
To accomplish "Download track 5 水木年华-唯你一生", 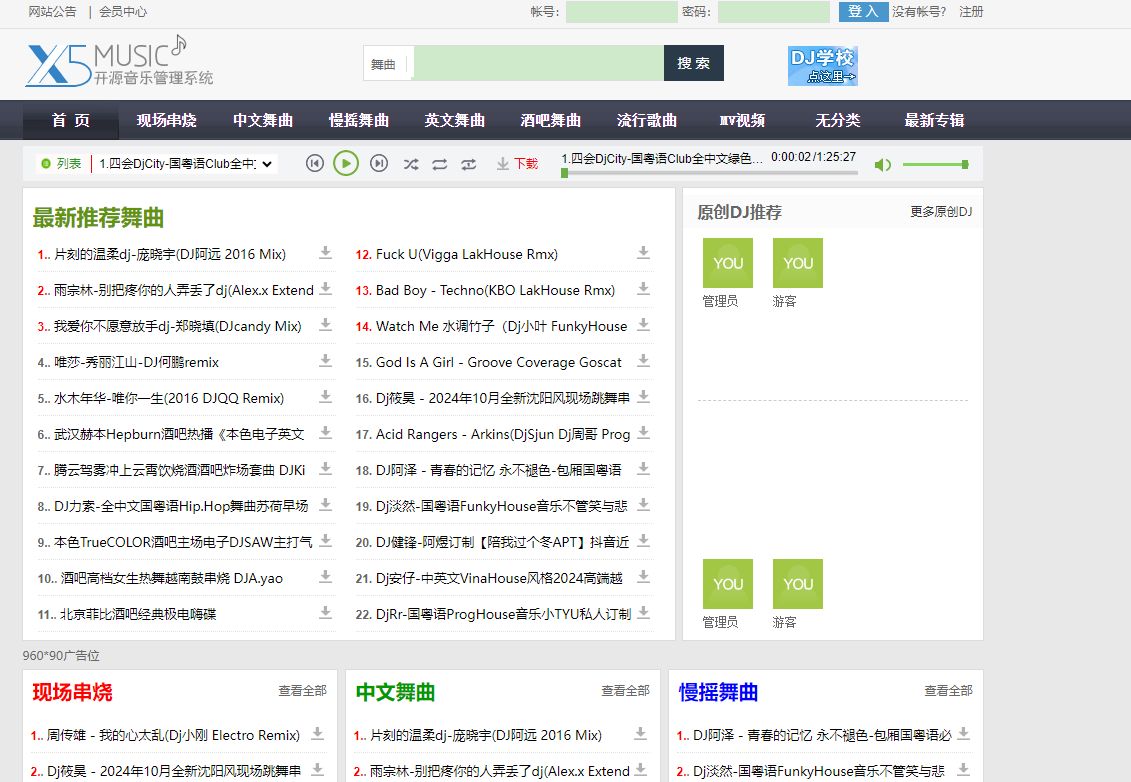I will point(325,397).
